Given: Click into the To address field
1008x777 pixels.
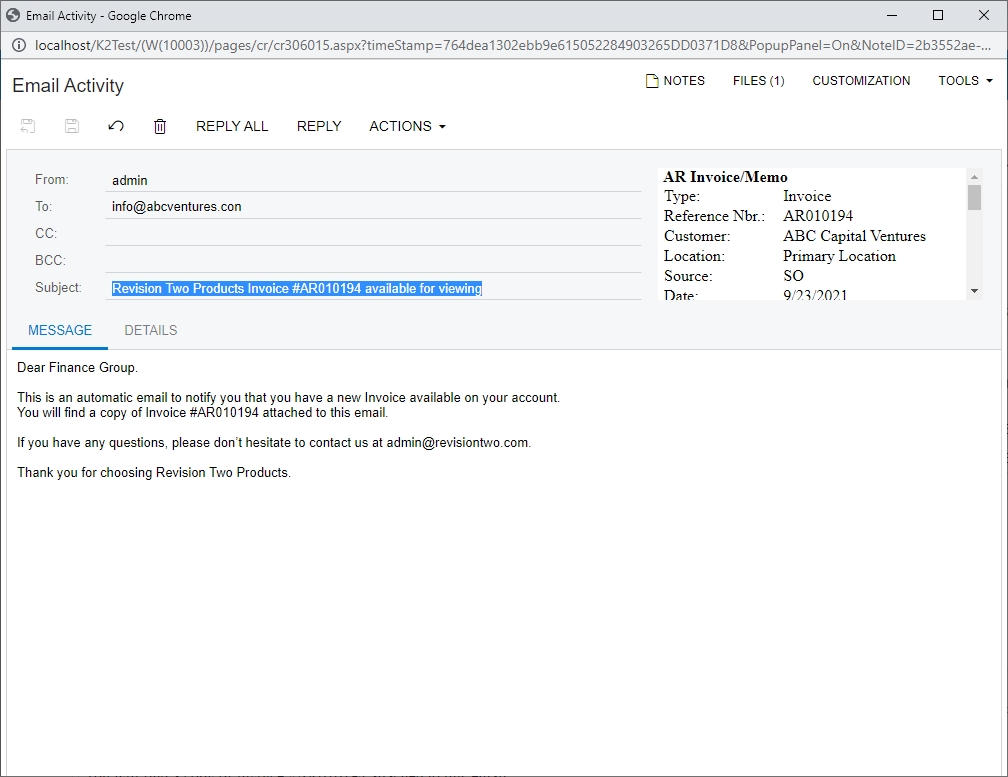Looking at the screenshot, I should tap(373, 207).
